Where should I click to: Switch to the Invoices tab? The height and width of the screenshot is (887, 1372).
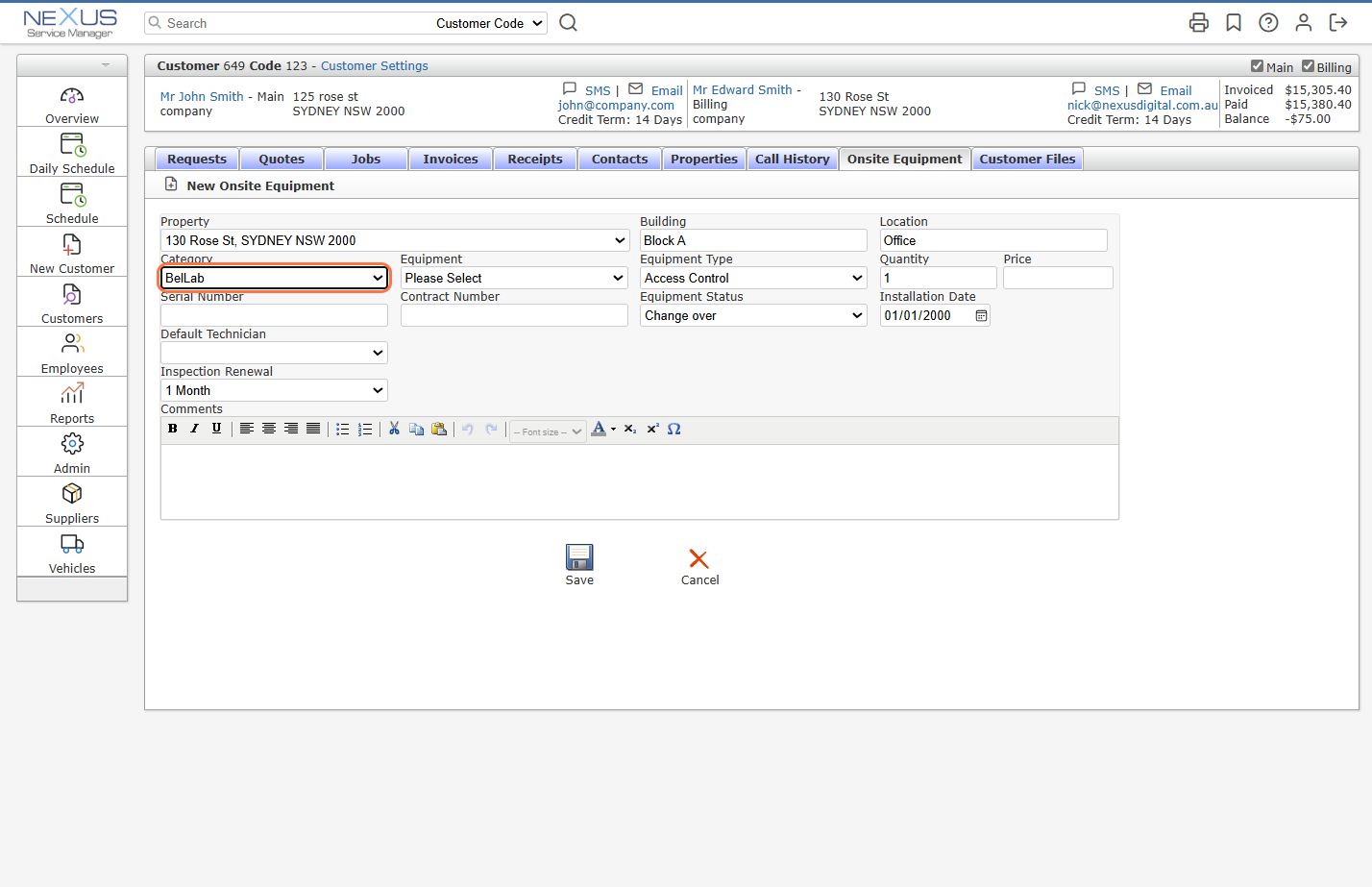451,159
